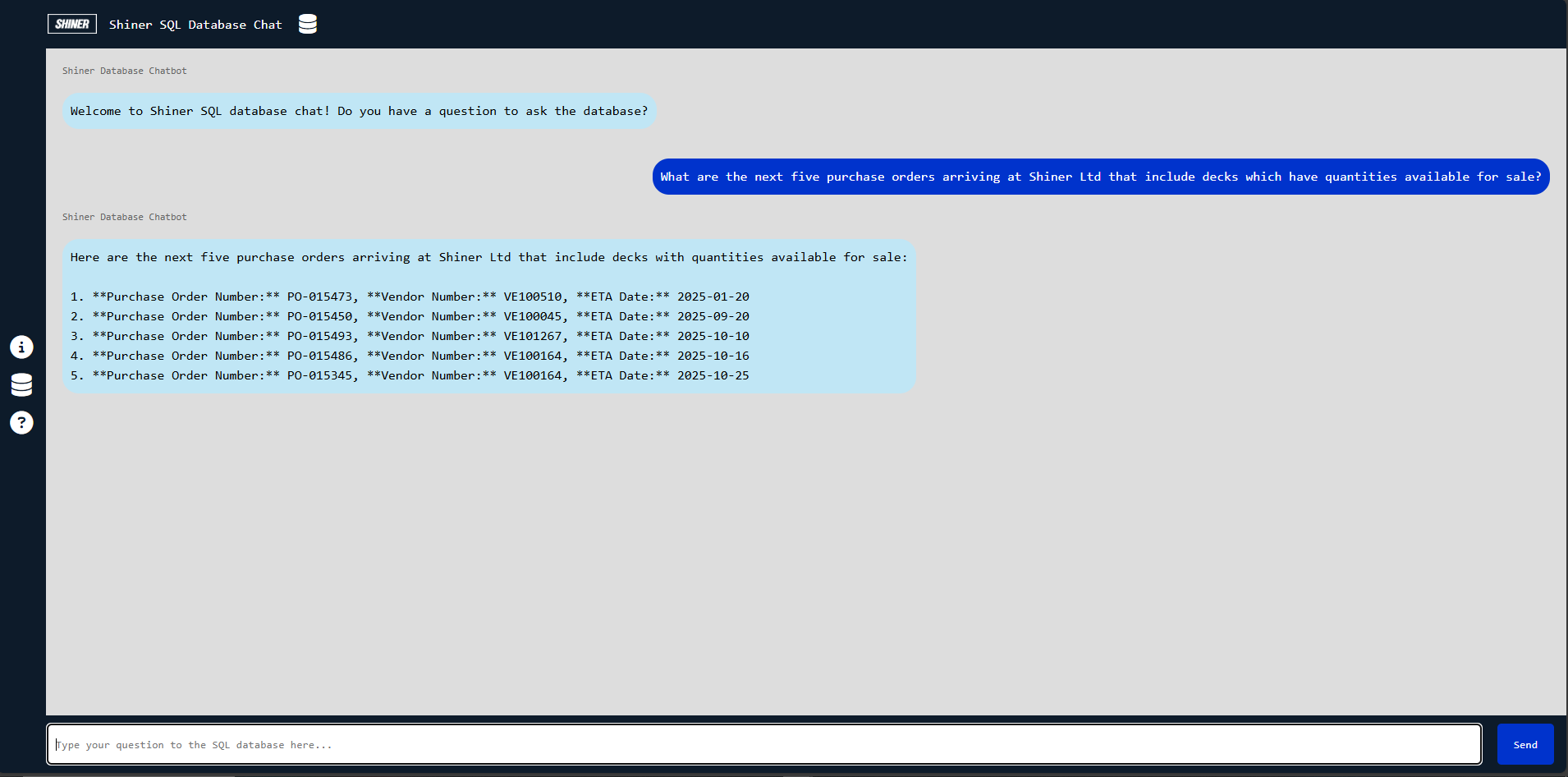Open the info icon in the left sidebar

[21, 347]
